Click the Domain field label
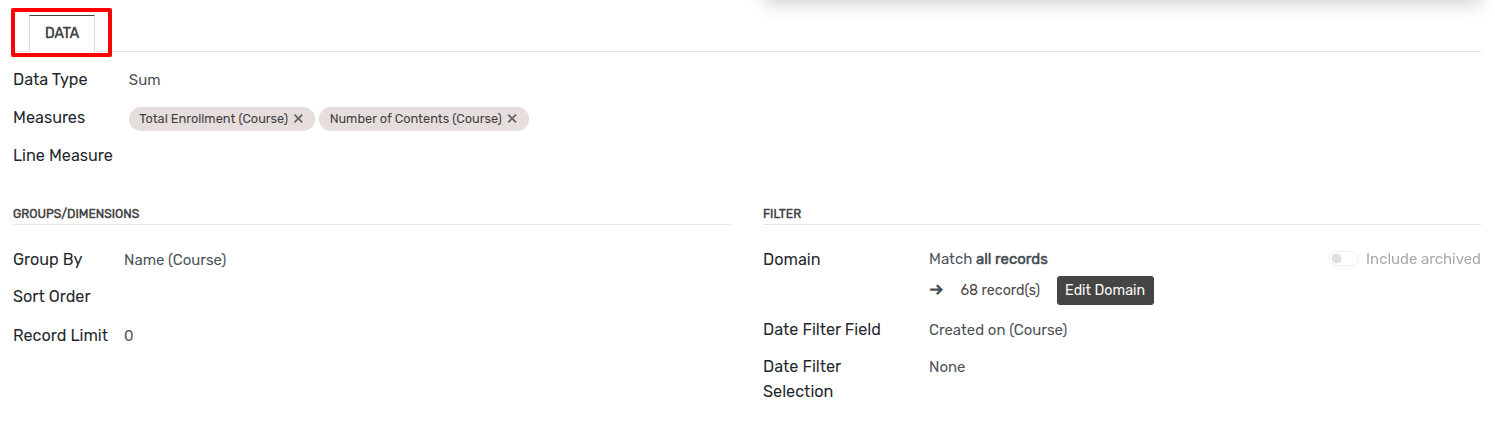The width and height of the screenshot is (1495, 443). tap(791, 260)
